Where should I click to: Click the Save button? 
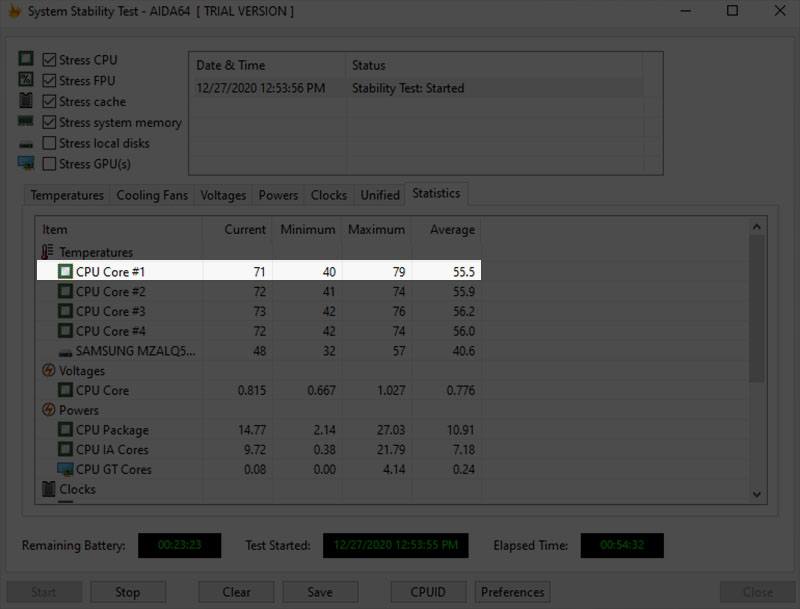coord(320,592)
